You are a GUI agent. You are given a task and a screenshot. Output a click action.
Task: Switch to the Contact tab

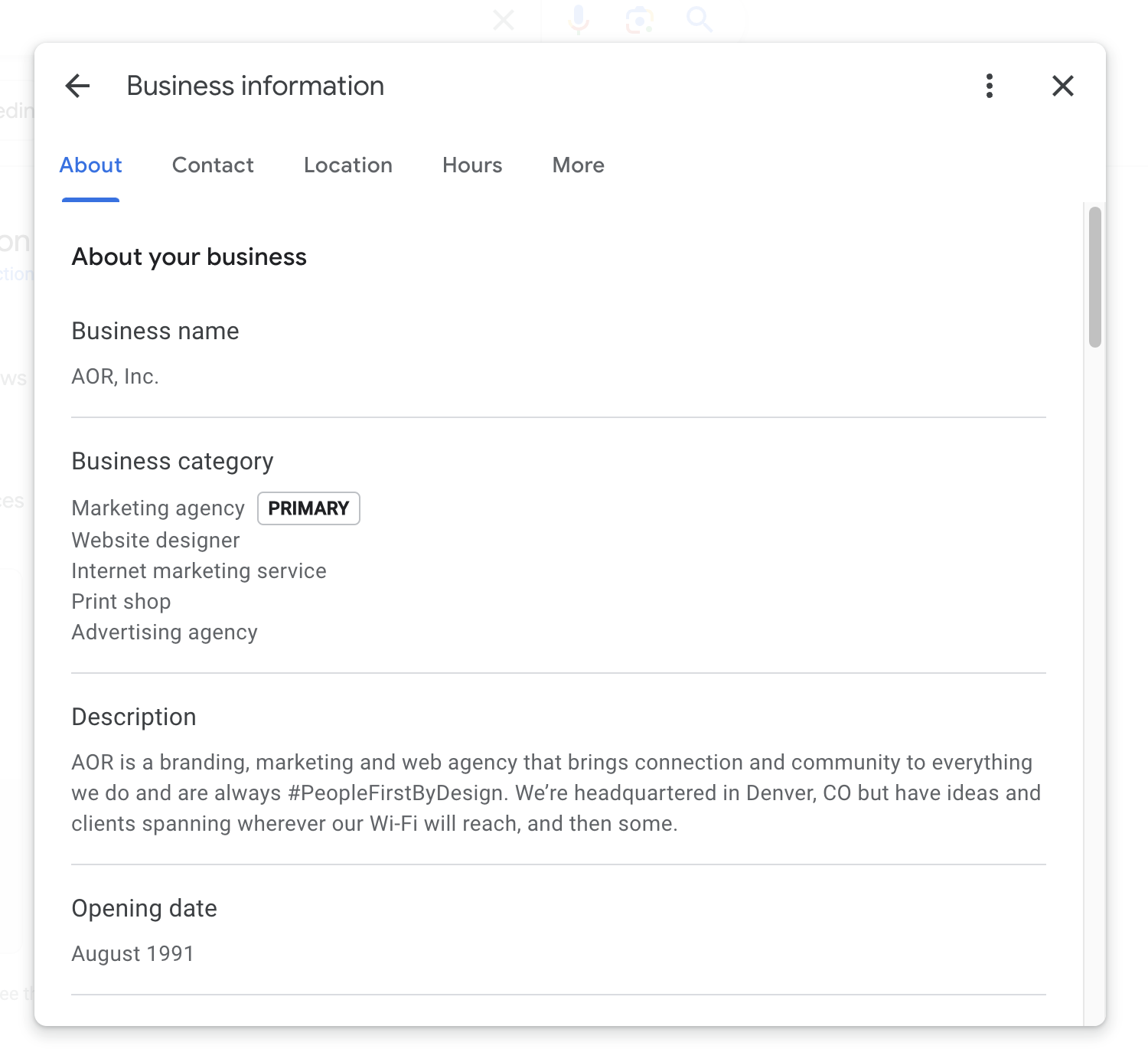pos(213,165)
